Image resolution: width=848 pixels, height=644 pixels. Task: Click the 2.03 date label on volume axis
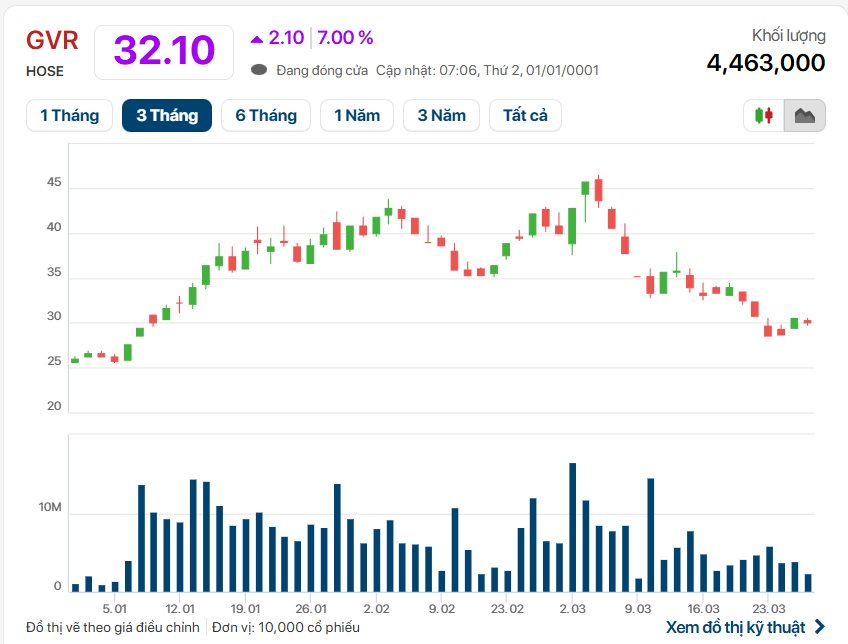573,608
